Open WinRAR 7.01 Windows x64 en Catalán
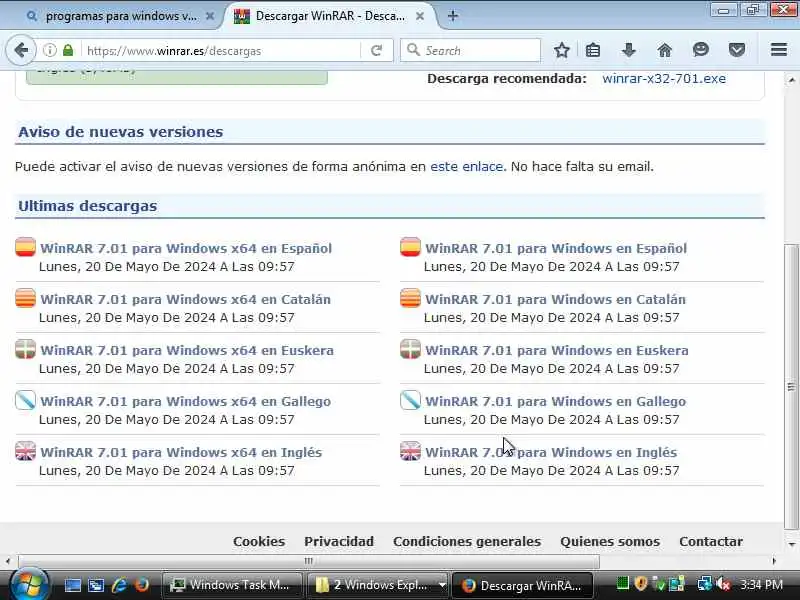This screenshot has height=600, width=800. (185, 299)
